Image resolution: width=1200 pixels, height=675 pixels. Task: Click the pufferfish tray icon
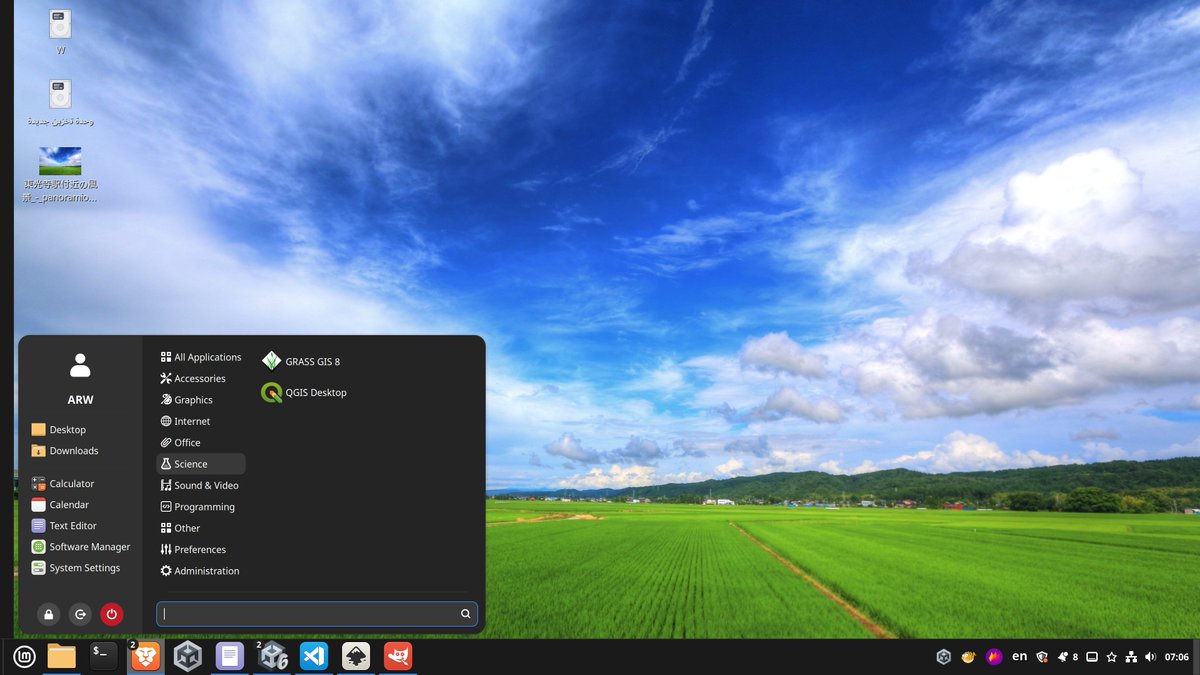coord(968,657)
